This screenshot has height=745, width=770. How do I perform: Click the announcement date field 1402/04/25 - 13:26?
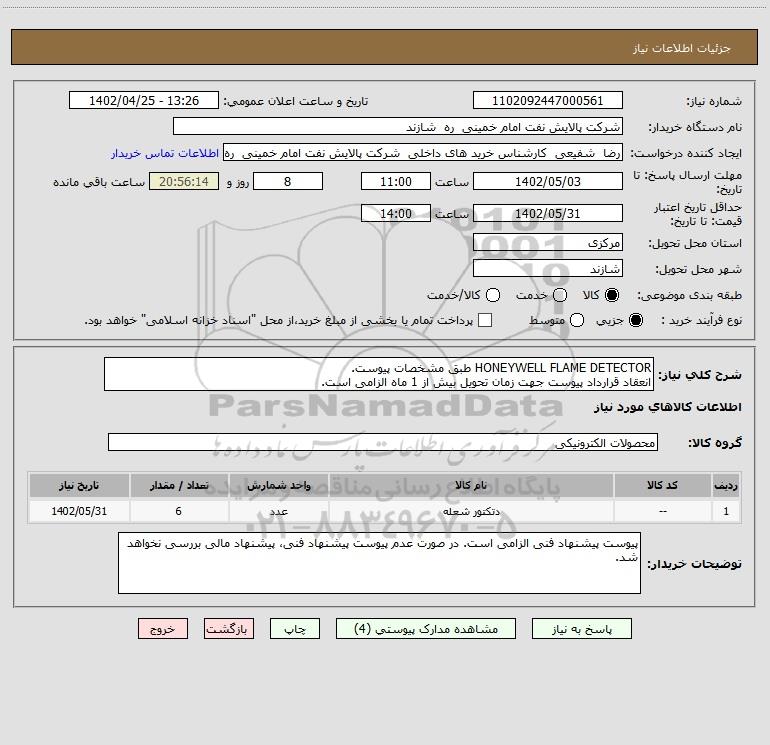coord(144,100)
